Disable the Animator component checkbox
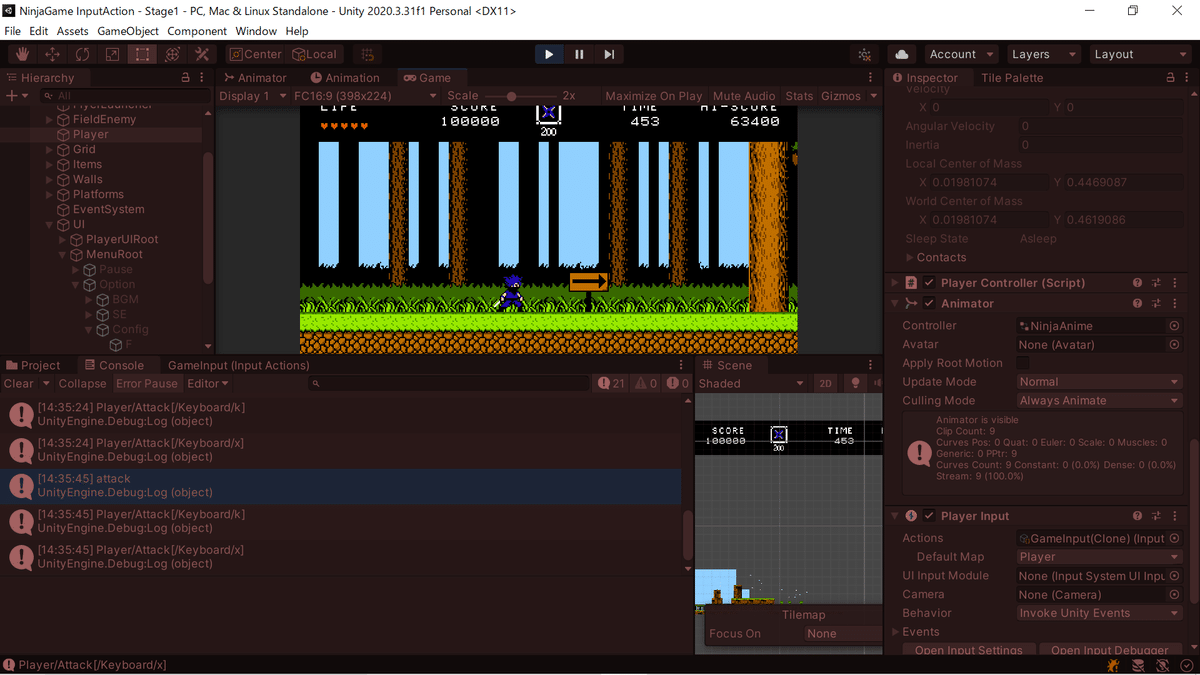This screenshot has height=675, width=1200. (929, 303)
